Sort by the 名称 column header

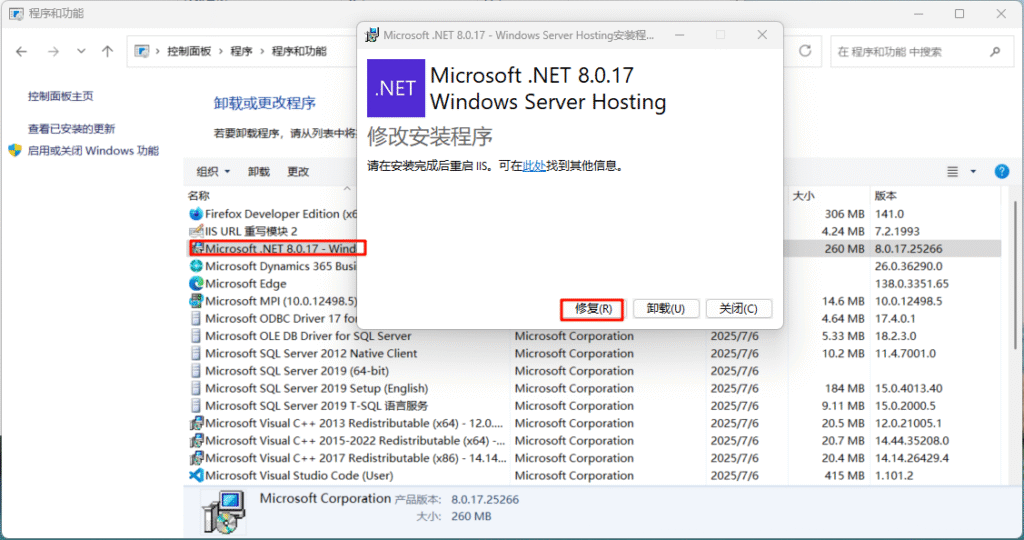[199, 196]
